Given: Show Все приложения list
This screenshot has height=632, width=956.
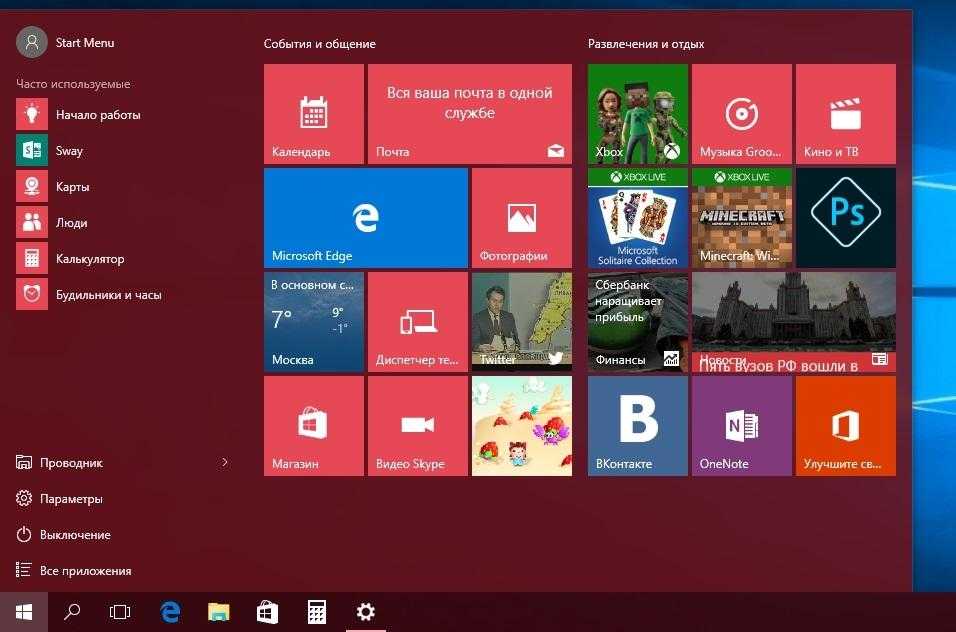Looking at the screenshot, I should point(85,571).
